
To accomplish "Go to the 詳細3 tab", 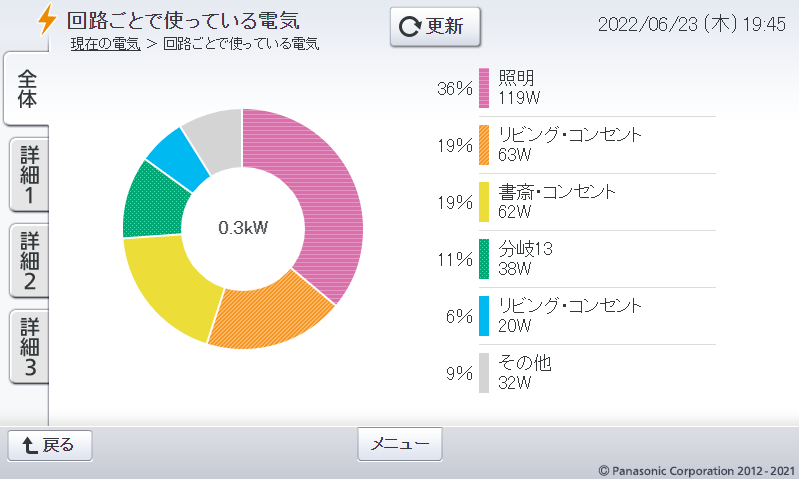I will (29, 347).
